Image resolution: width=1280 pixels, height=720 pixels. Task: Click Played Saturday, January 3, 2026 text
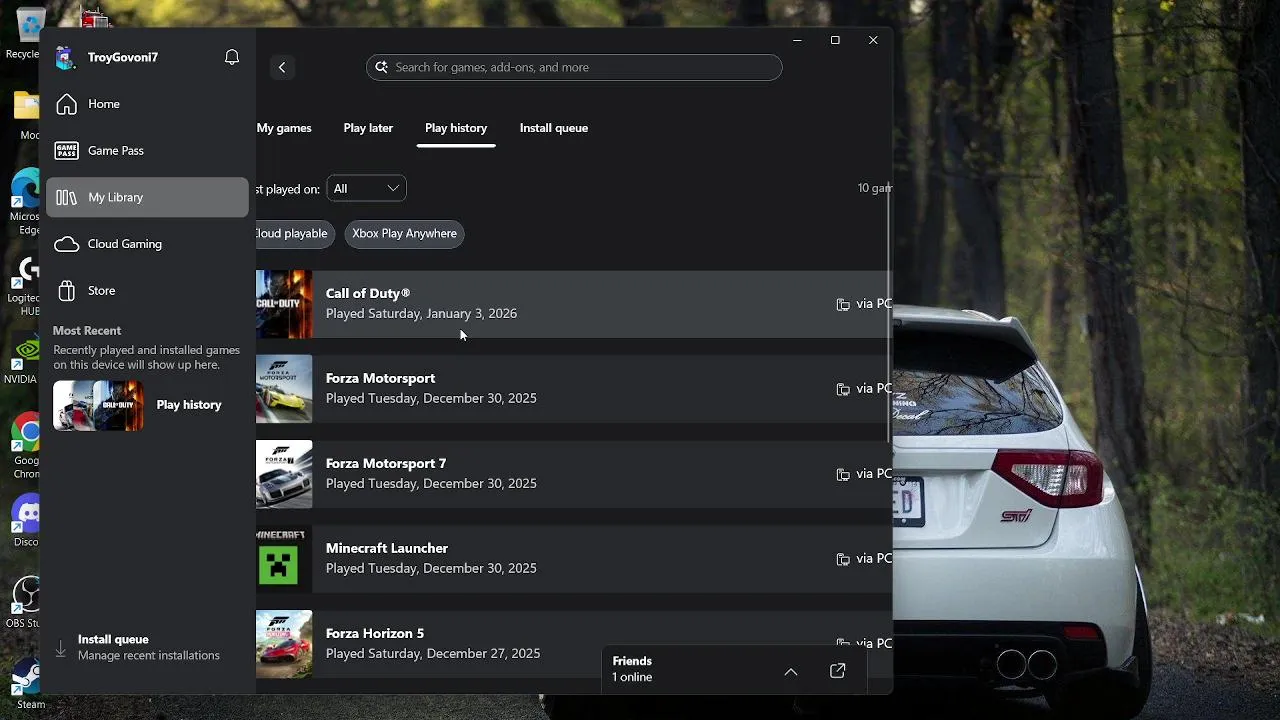point(421,313)
